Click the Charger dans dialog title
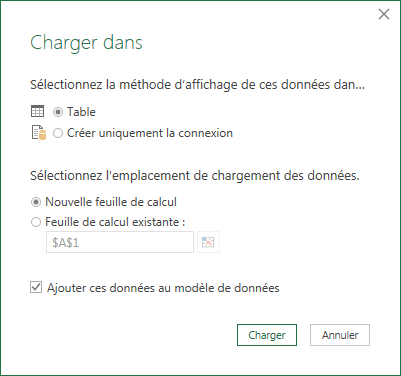This screenshot has height=376, width=401. pyautogui.click(x=86, y=43)
